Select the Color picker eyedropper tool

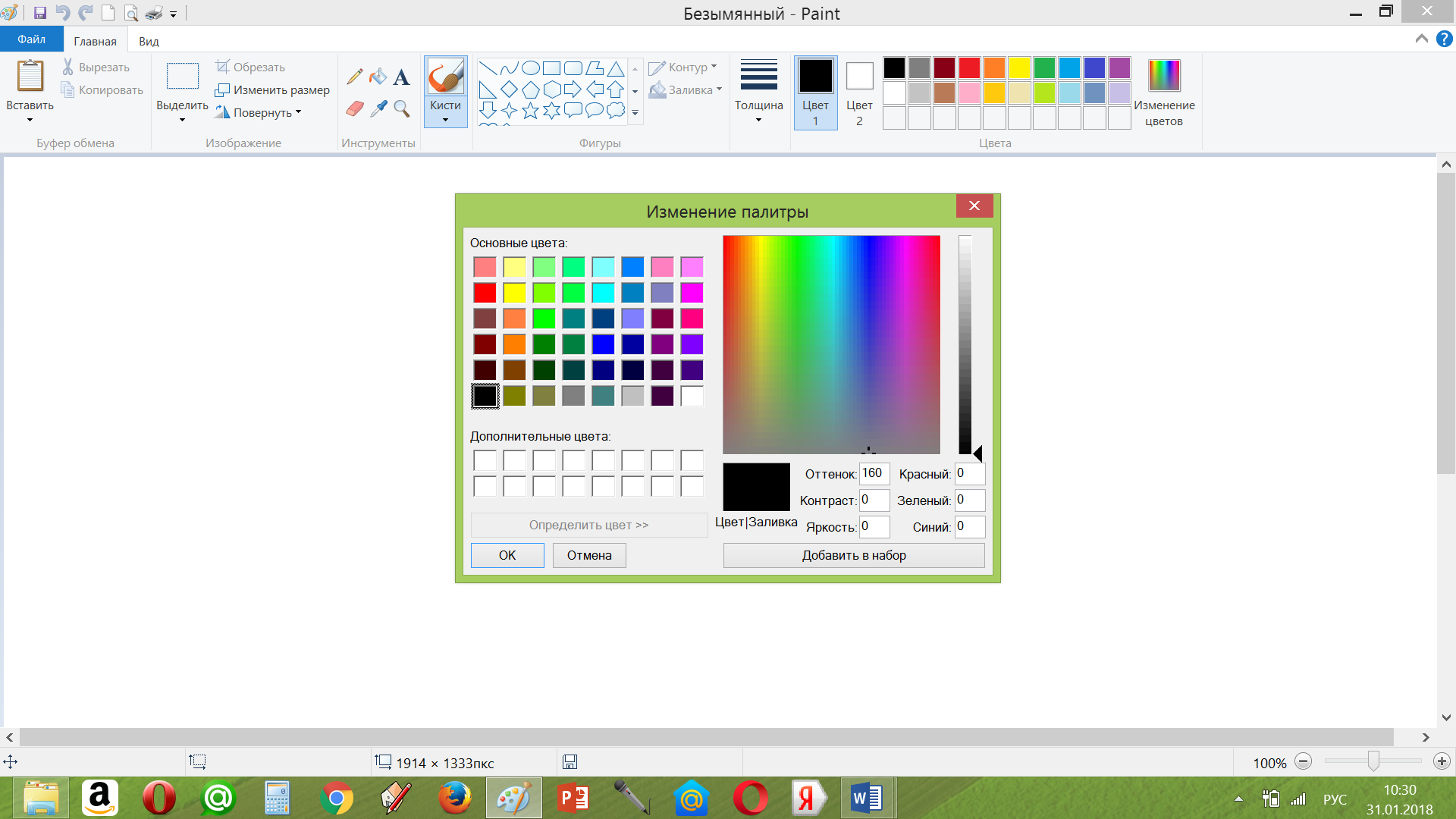(x=378, y=108)
